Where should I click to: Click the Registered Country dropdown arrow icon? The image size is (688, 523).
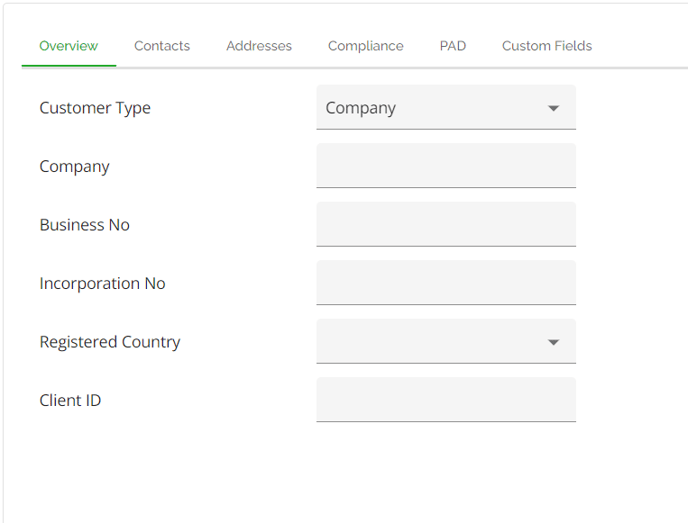click(554, 342)
